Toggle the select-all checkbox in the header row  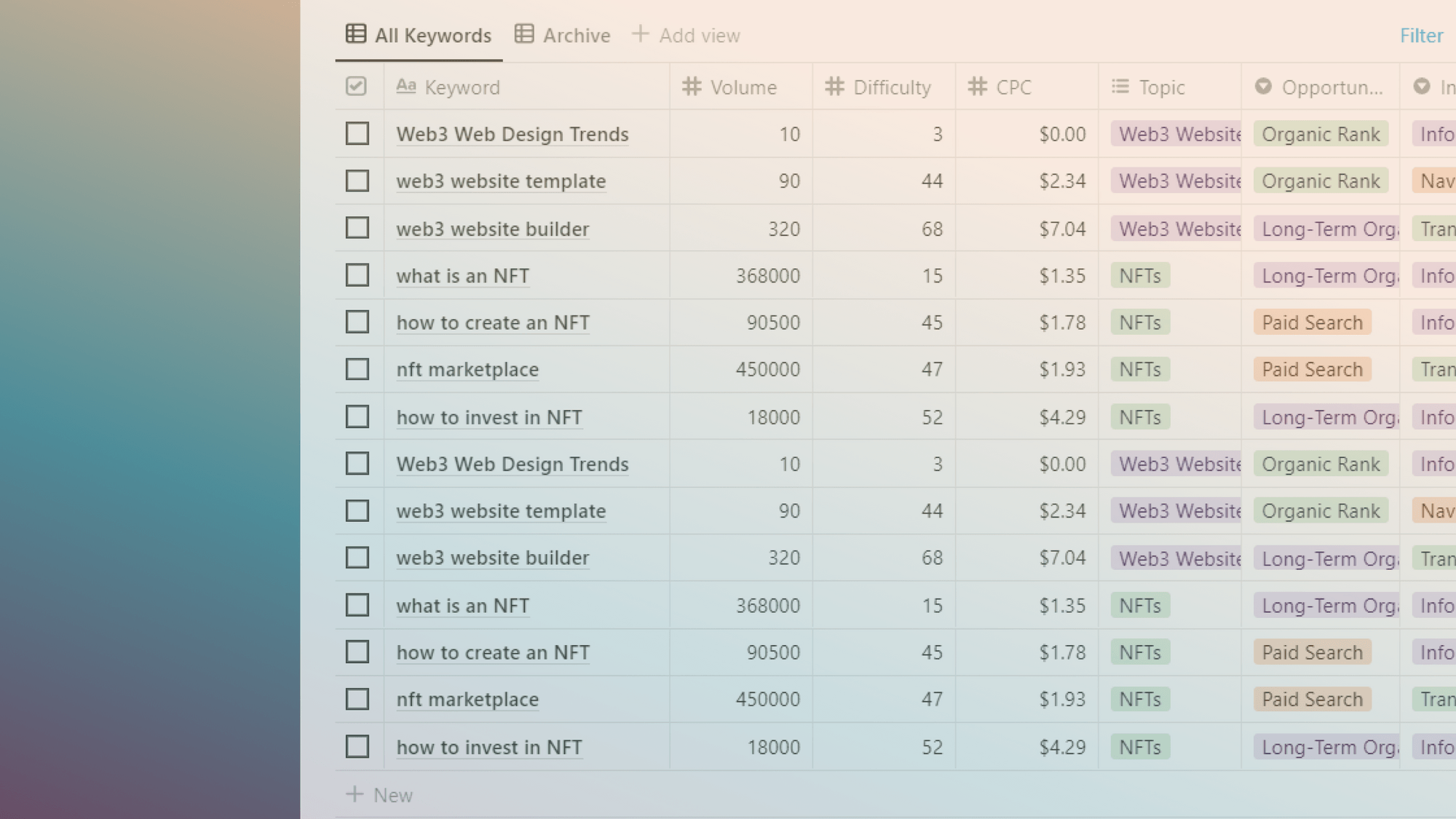357,86
